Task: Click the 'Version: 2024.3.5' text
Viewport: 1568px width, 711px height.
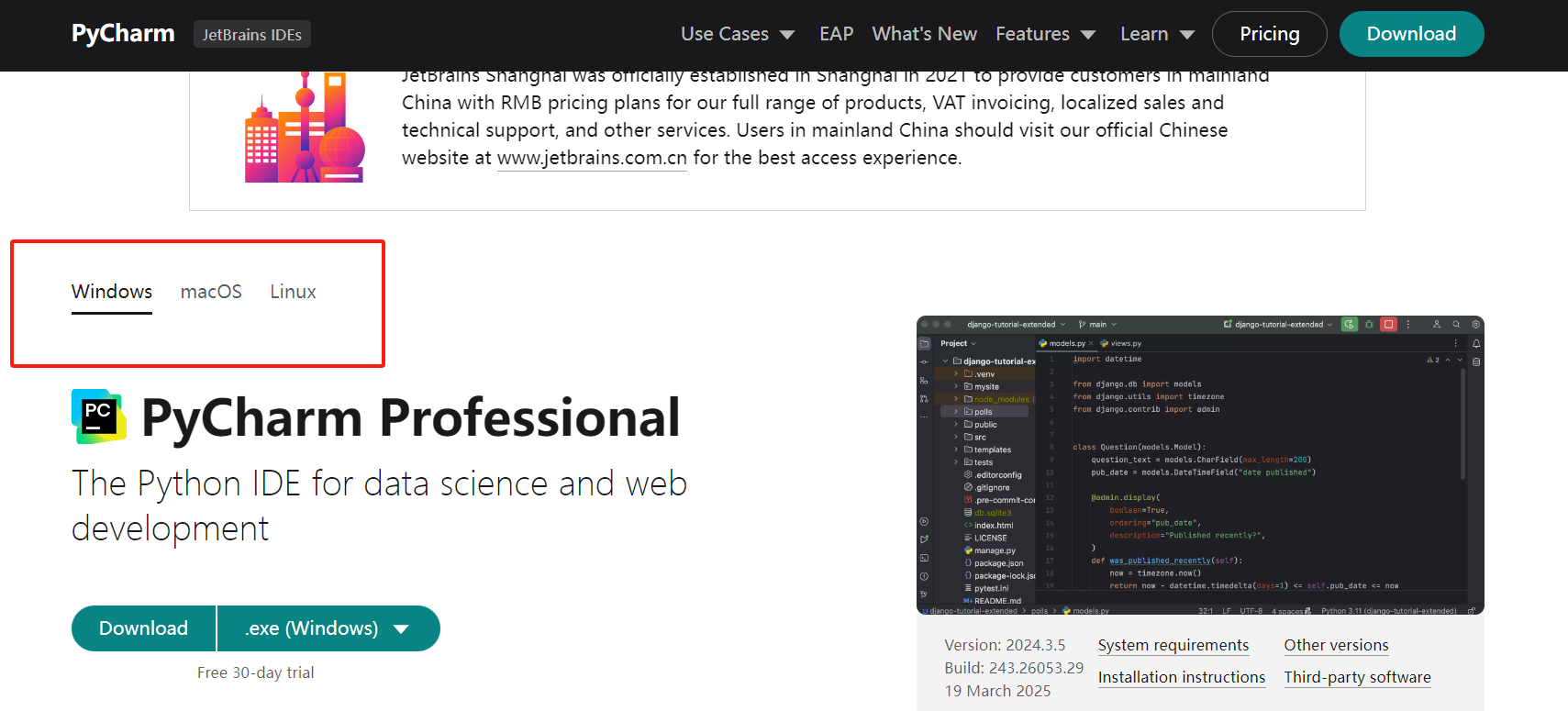Action: [x=1005, y=645]
